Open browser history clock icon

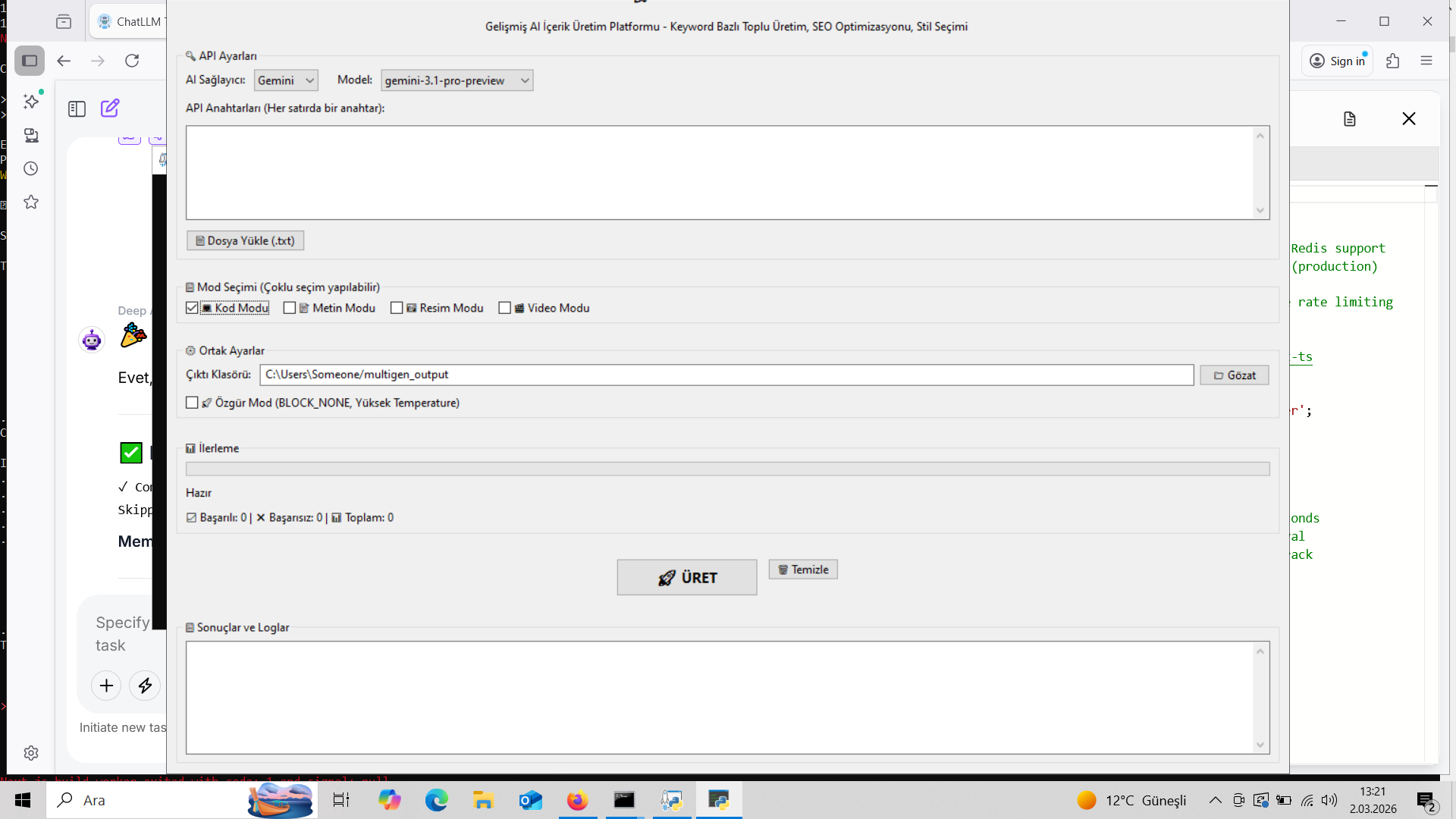click(31, 168)
